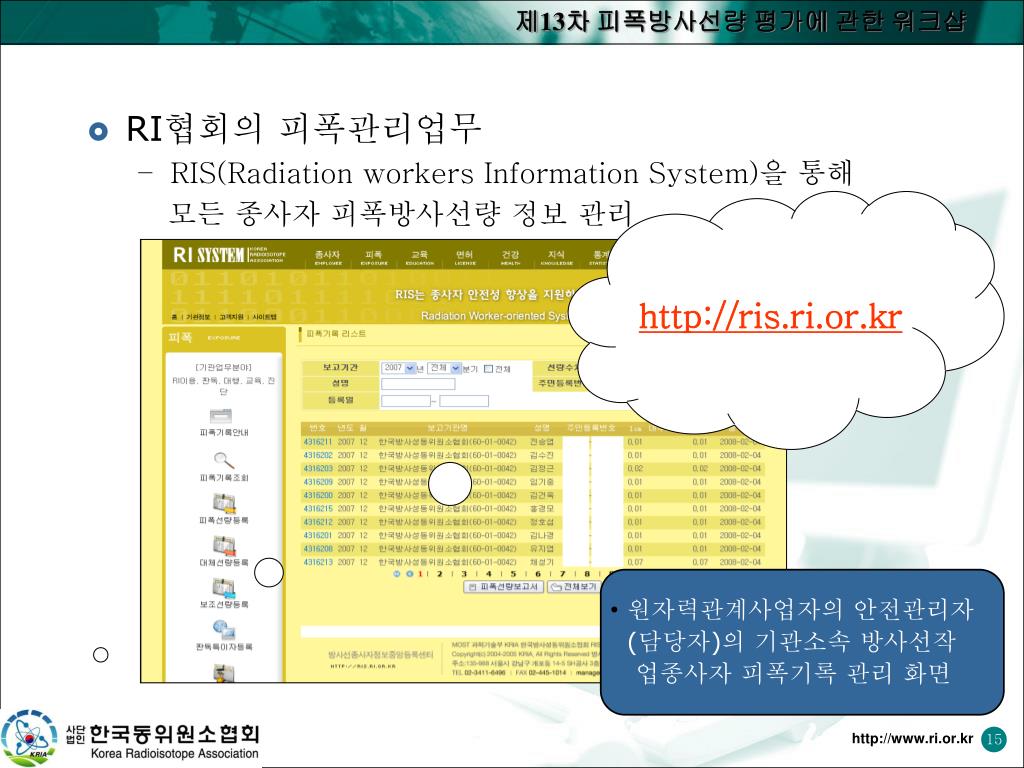Follow the http://ris.ri.or.kr link

[771, 316]
